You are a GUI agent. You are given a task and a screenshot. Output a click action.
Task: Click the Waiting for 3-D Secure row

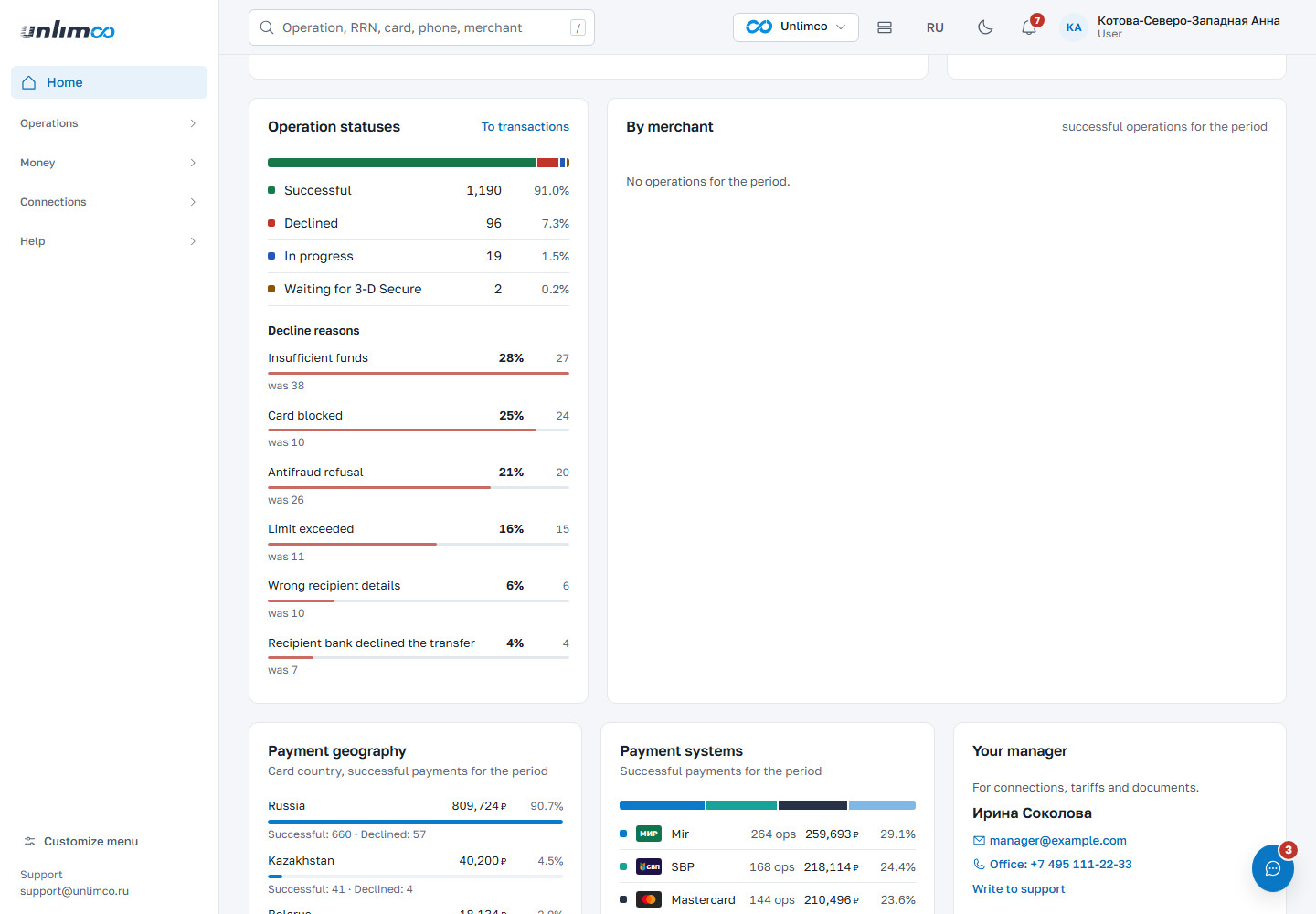(x=419, y=290)
